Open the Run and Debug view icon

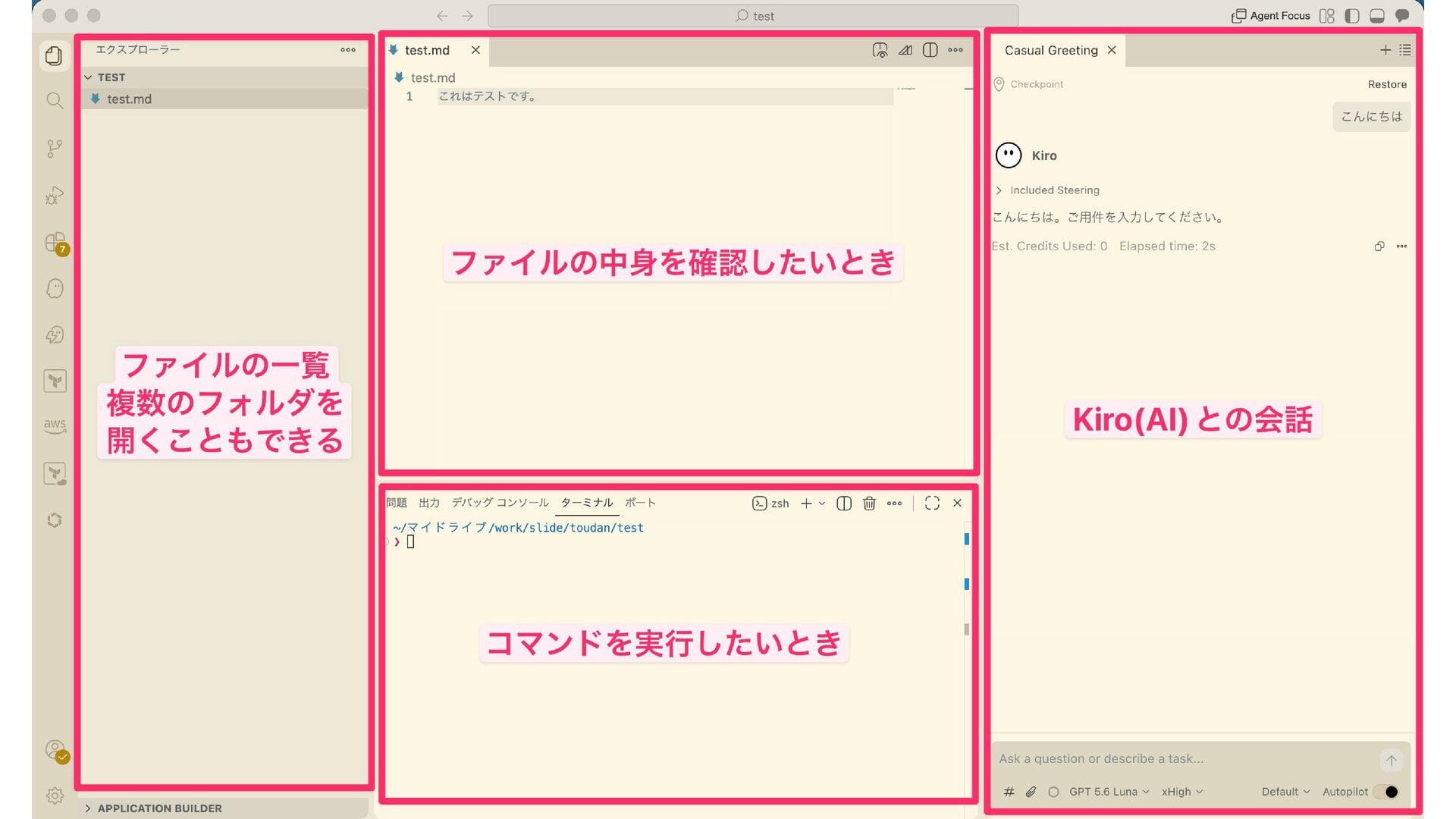(54, 195)
